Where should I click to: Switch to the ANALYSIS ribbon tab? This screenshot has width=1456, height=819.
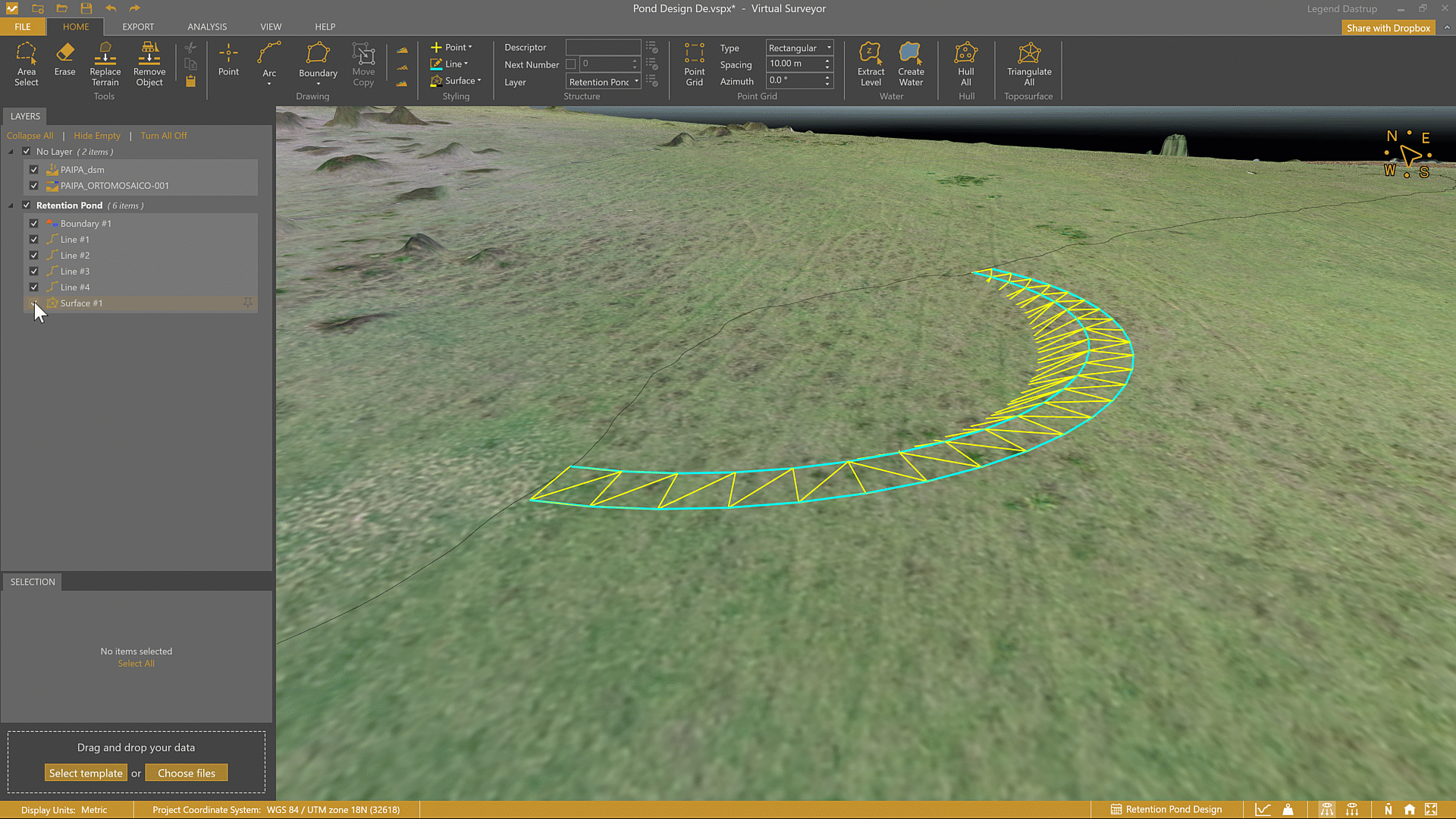coord(207,27)
